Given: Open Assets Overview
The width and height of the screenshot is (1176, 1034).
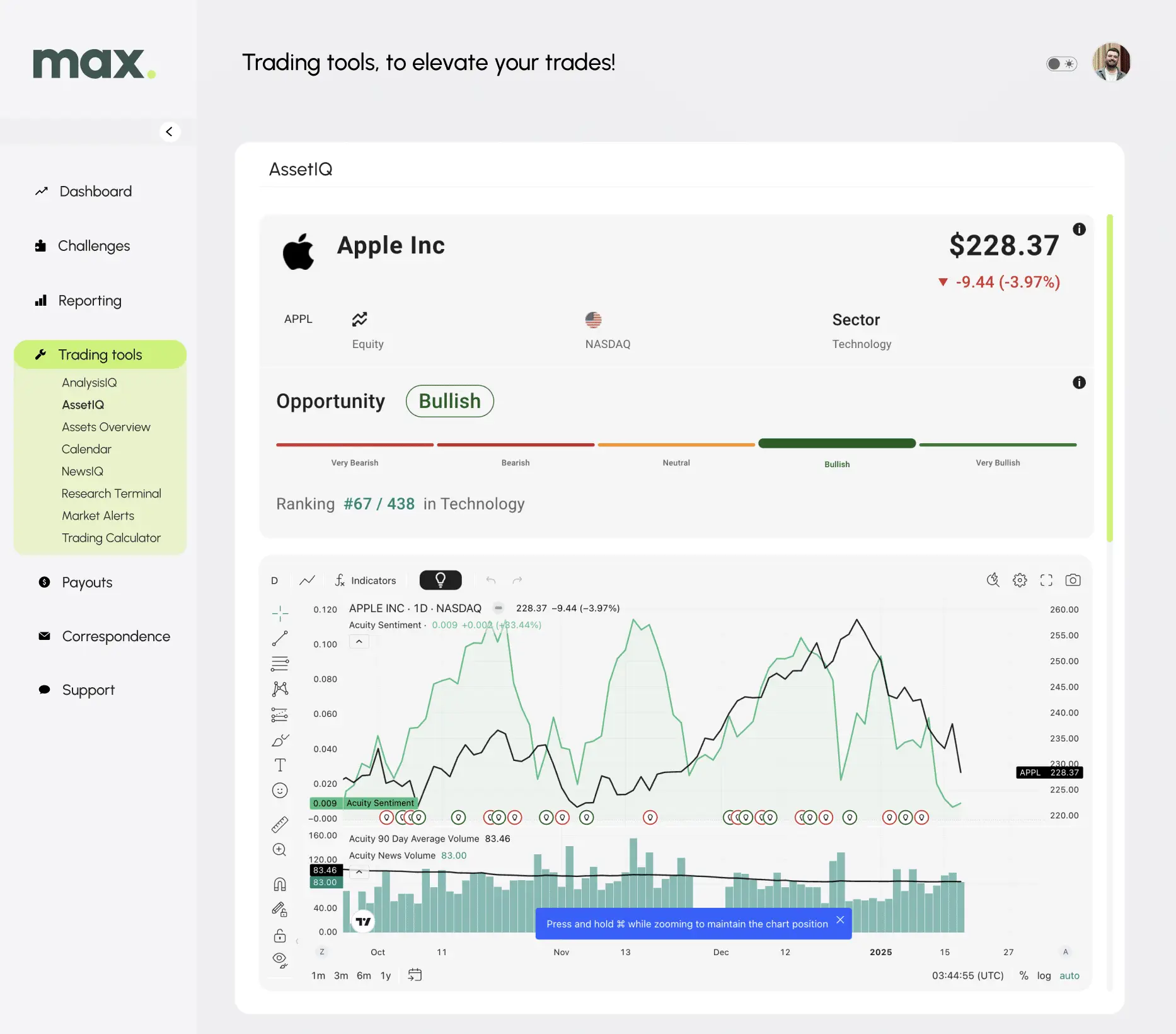Looking at the screenshot, I should click(106, 427).
